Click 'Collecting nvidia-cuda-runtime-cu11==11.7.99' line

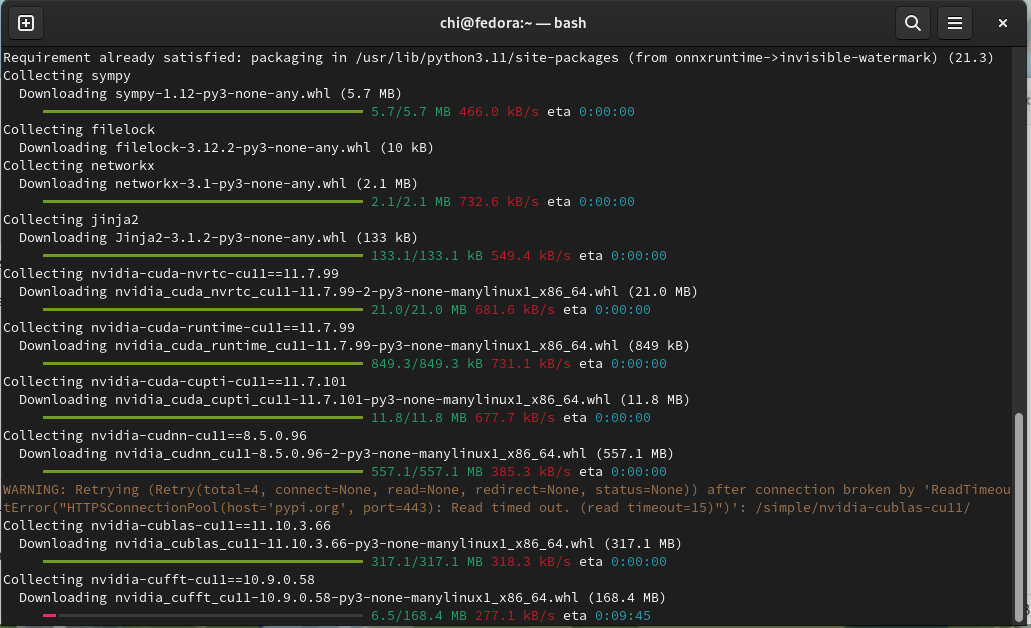click(179, 327)
